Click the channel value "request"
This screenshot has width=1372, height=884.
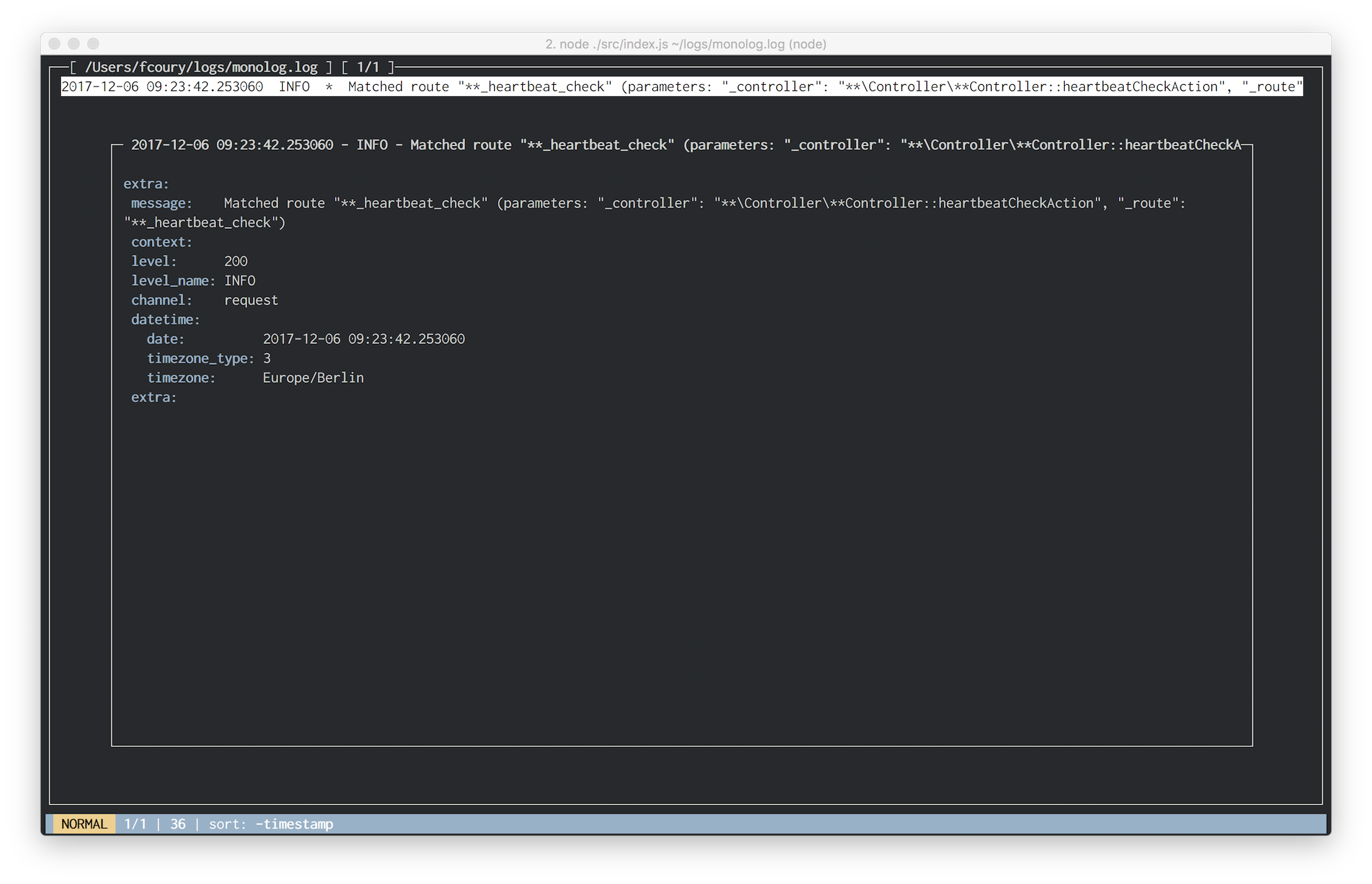click(x=251, y=300)
